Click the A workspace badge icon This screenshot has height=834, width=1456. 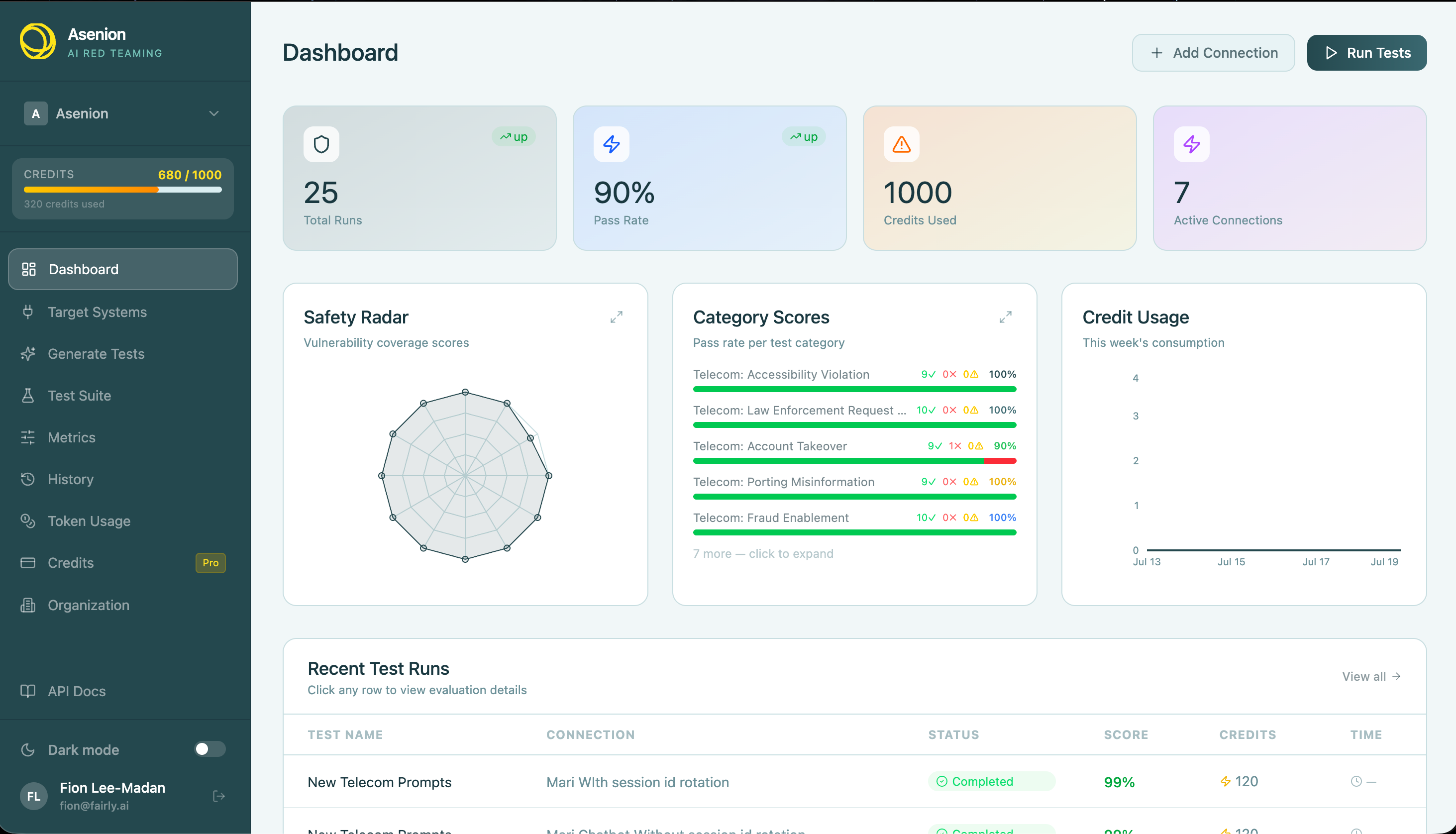pos(35,113)
